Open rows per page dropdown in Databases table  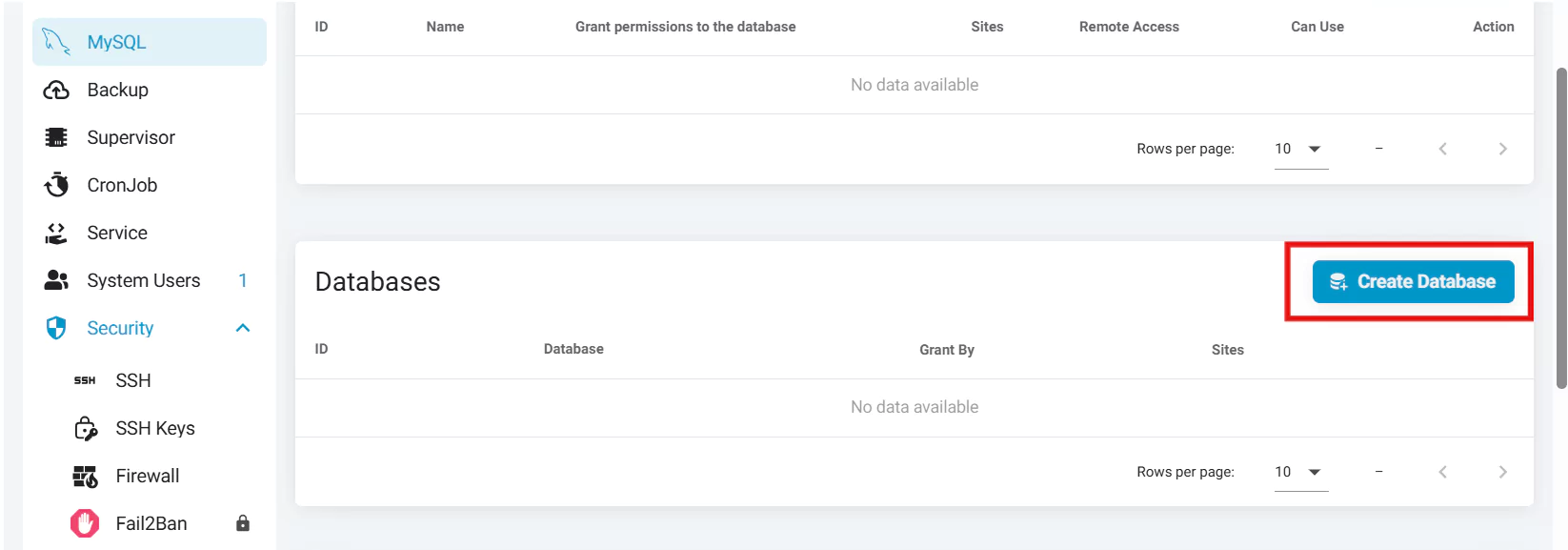click(x=1300, y=472)
